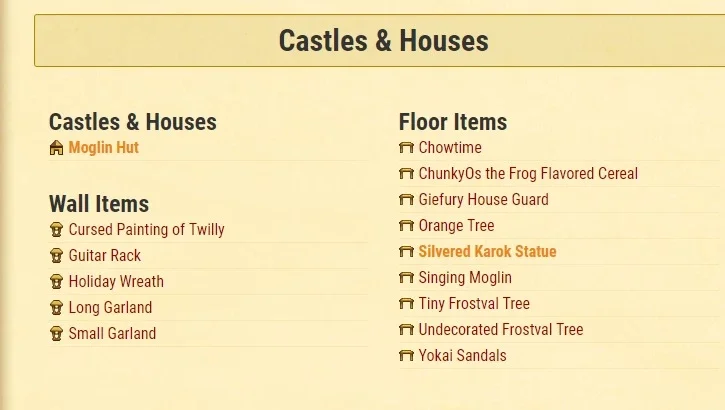Click the Cursed Painting of Twilly link

147,230
